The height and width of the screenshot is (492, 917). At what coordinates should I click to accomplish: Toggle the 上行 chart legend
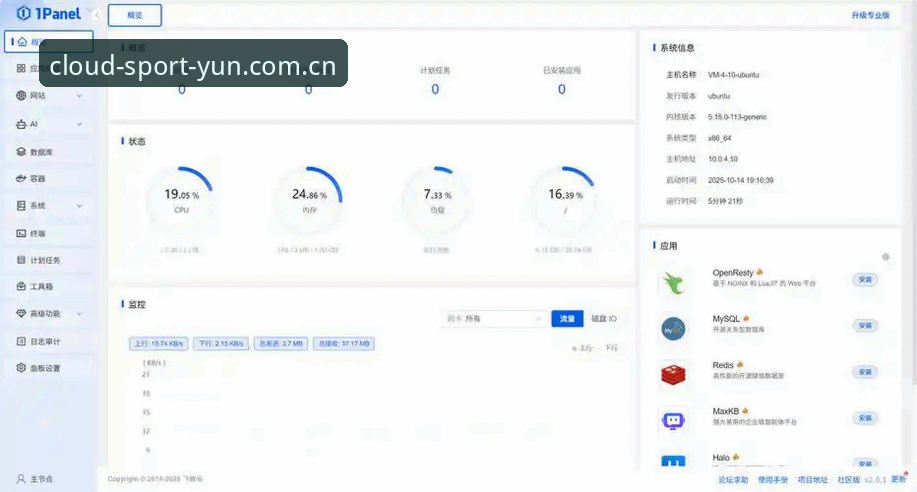click(582, 348)
